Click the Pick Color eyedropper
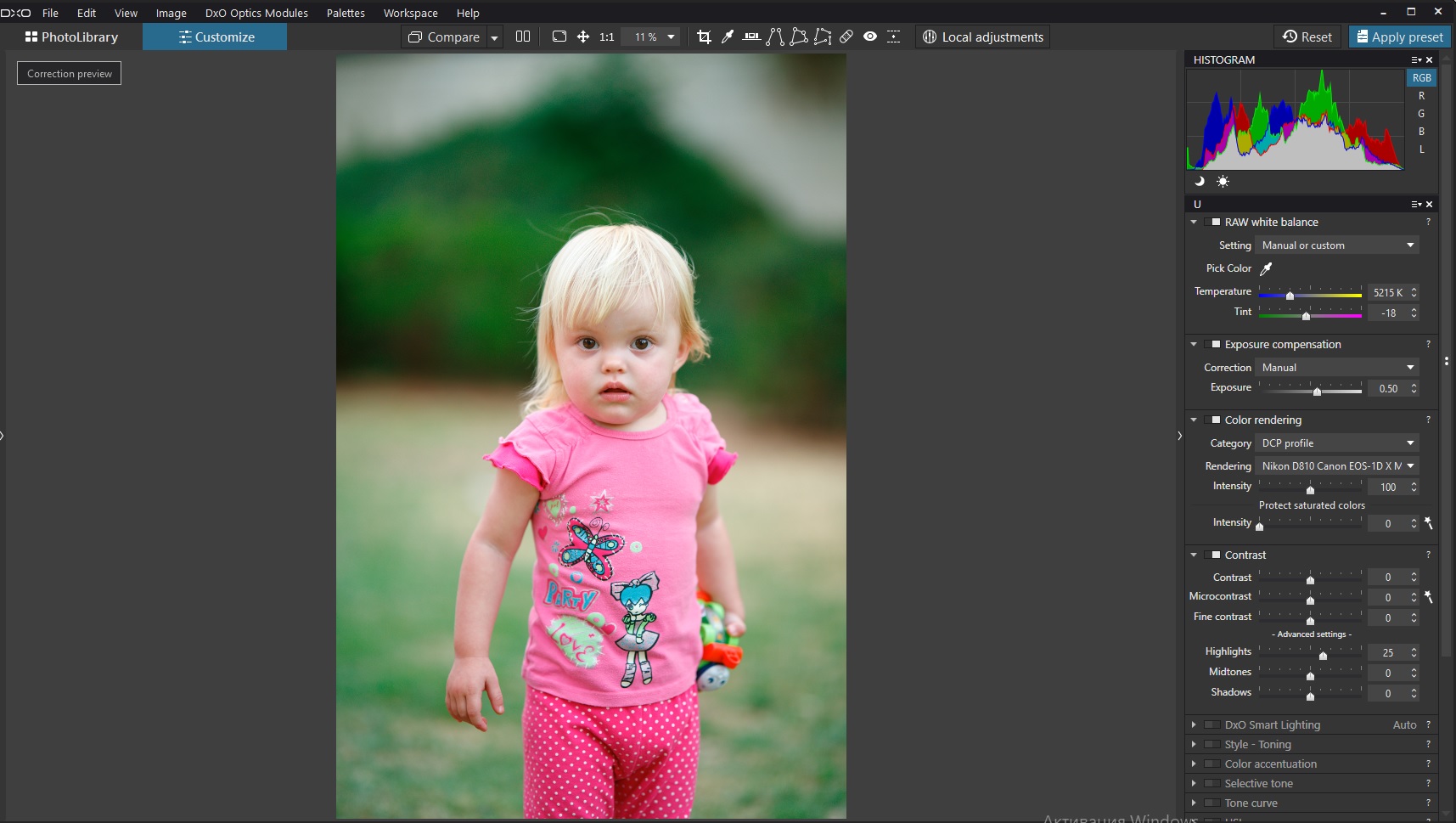1456x823 pixels. click(1266, 268)
